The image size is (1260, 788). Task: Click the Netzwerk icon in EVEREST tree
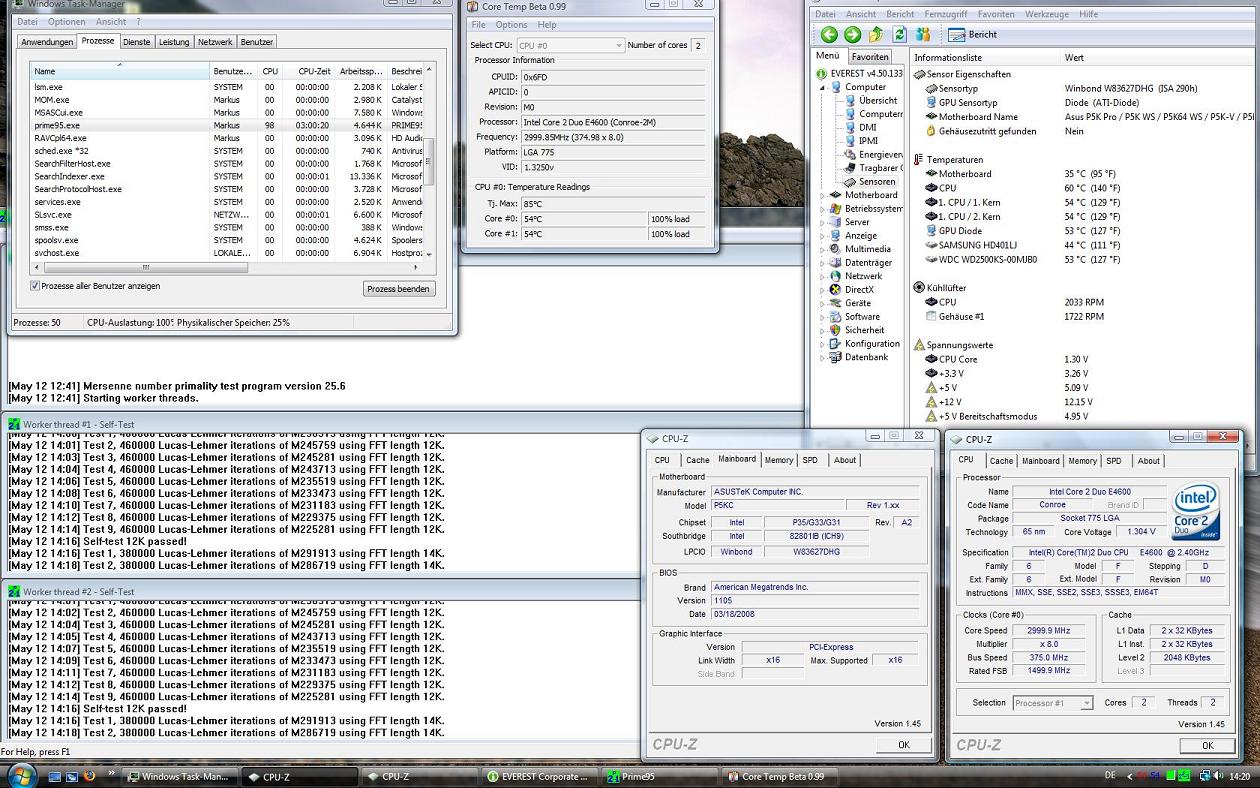click(836, 276)
